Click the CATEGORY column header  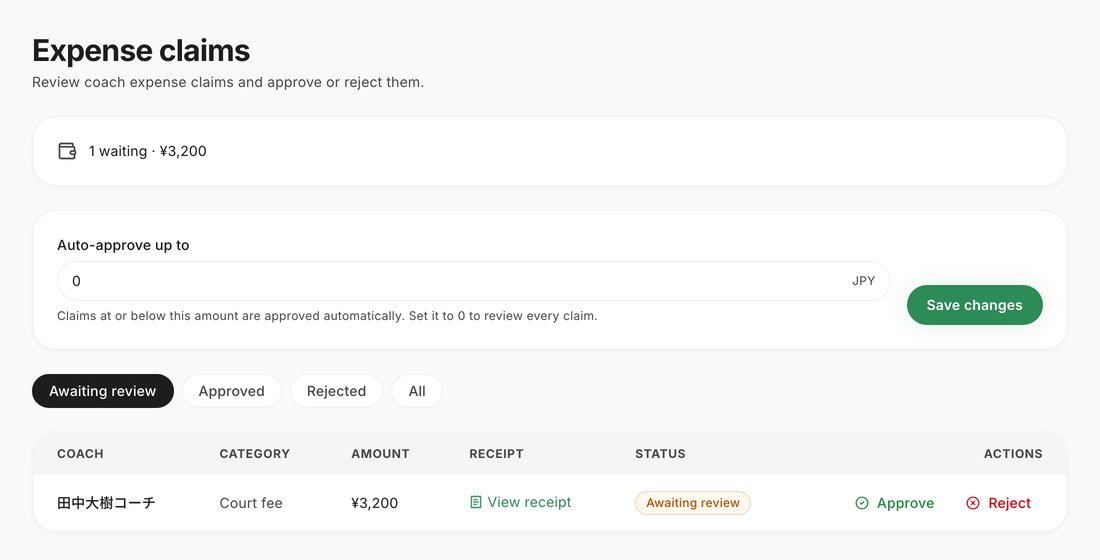(255, 454)
